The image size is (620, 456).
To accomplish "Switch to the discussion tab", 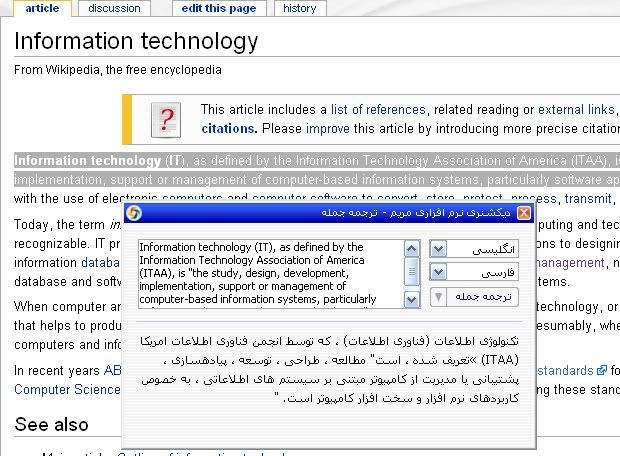I will pos(114,8).
